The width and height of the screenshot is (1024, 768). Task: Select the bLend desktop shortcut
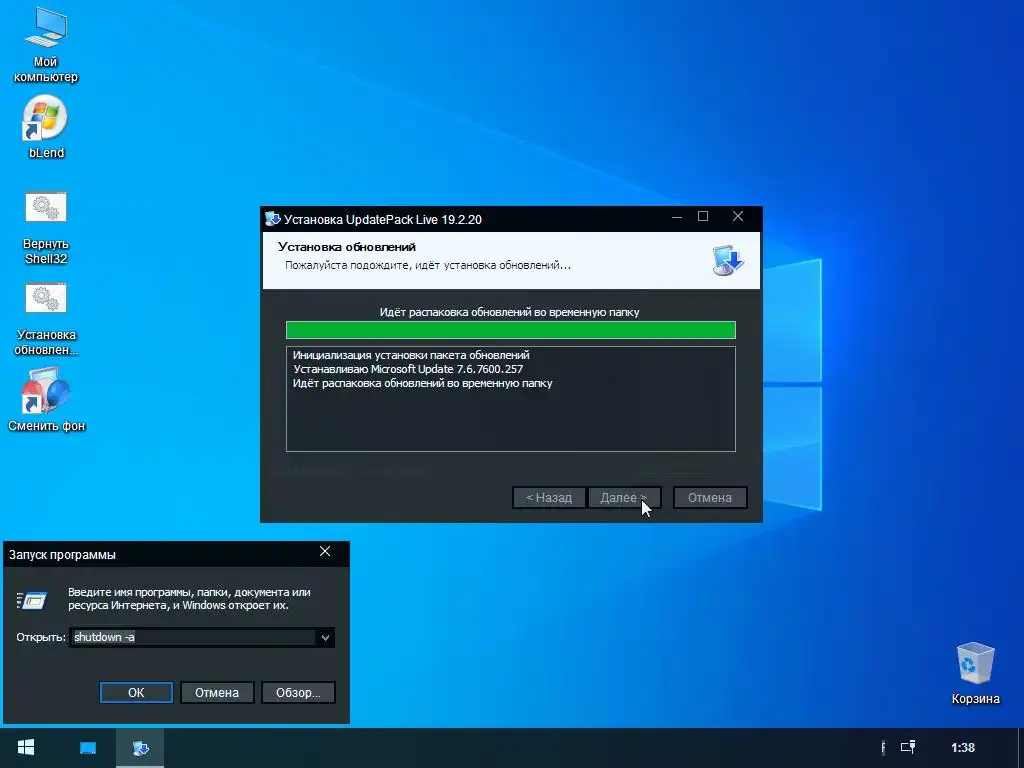45,127
